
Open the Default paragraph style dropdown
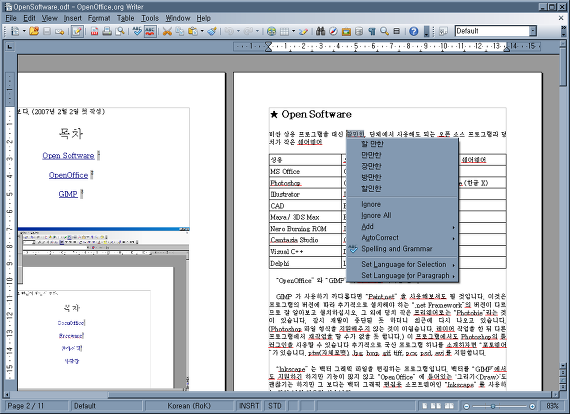(x=533, y=31)
